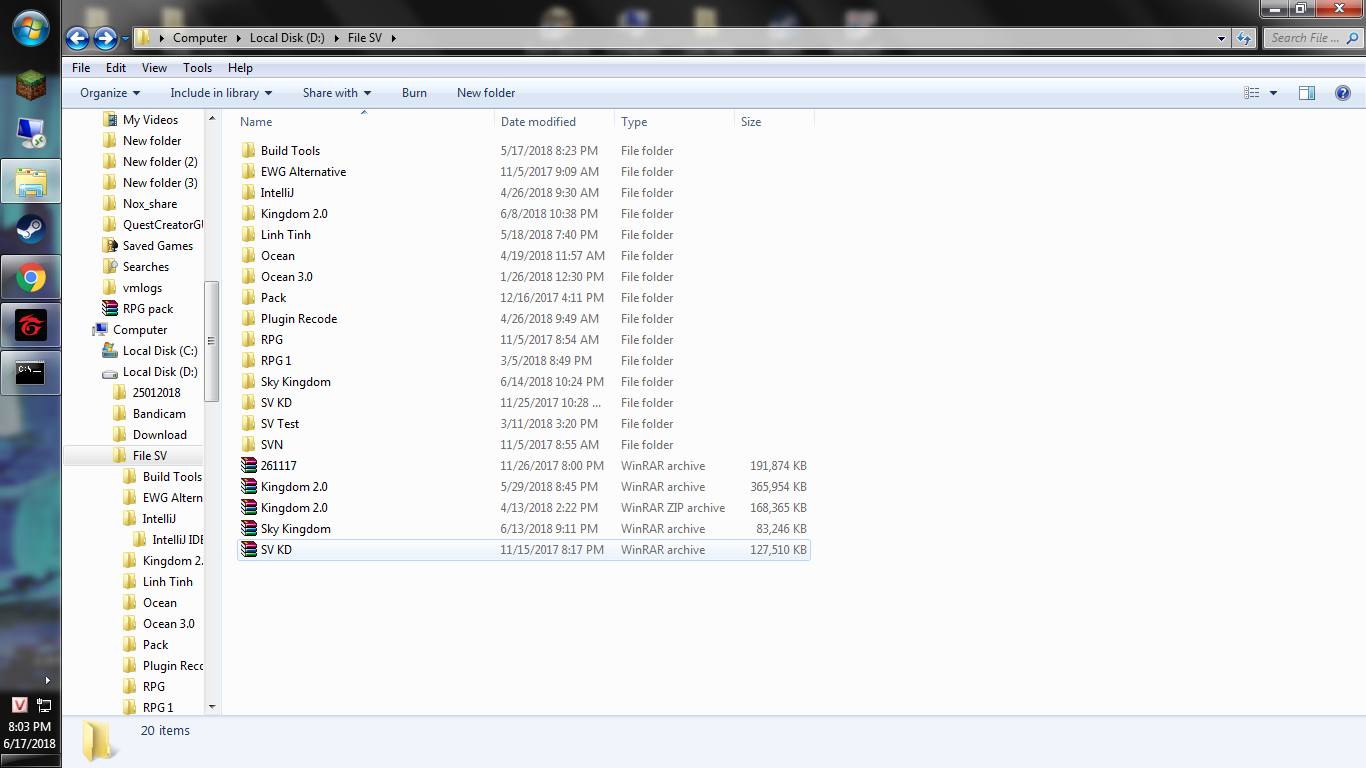Image resolution: width=1366 pixels, height=768 pixels.
Task: Open the Include in library dropdown
Action: coord(221,93)
